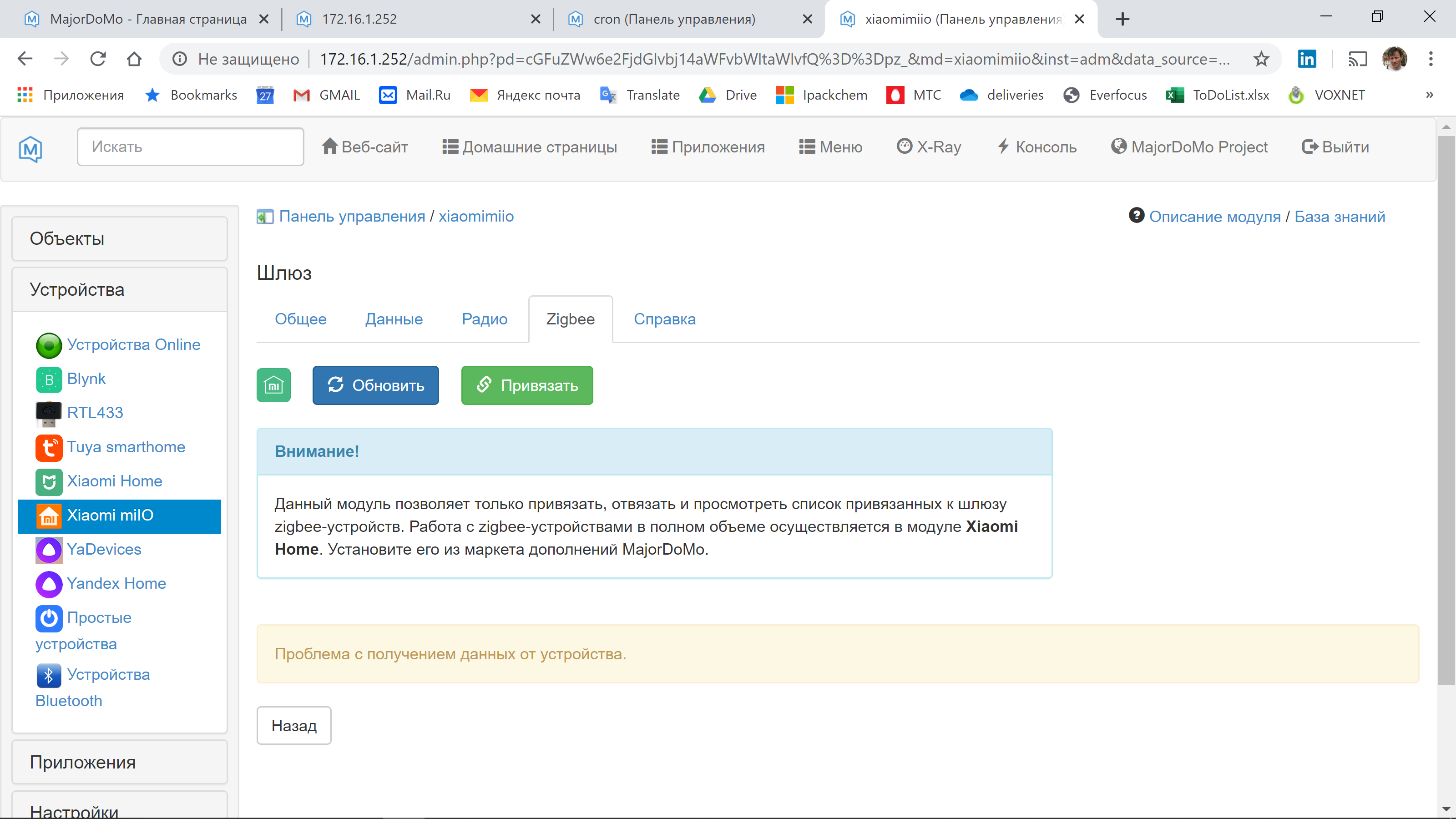Switch to the Данные tab
Image resolution: width=1456 pixels, height=819 pixels.
point(394,319)
